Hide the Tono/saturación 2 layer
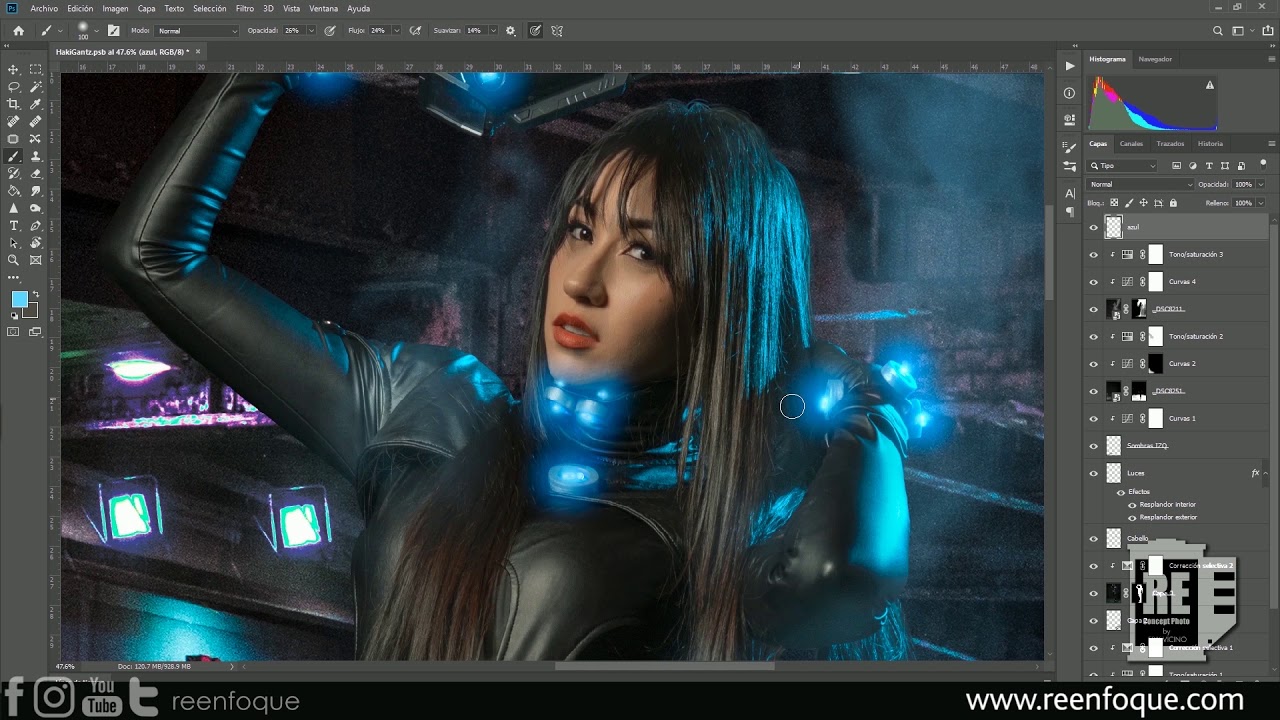 (1093, 336)
